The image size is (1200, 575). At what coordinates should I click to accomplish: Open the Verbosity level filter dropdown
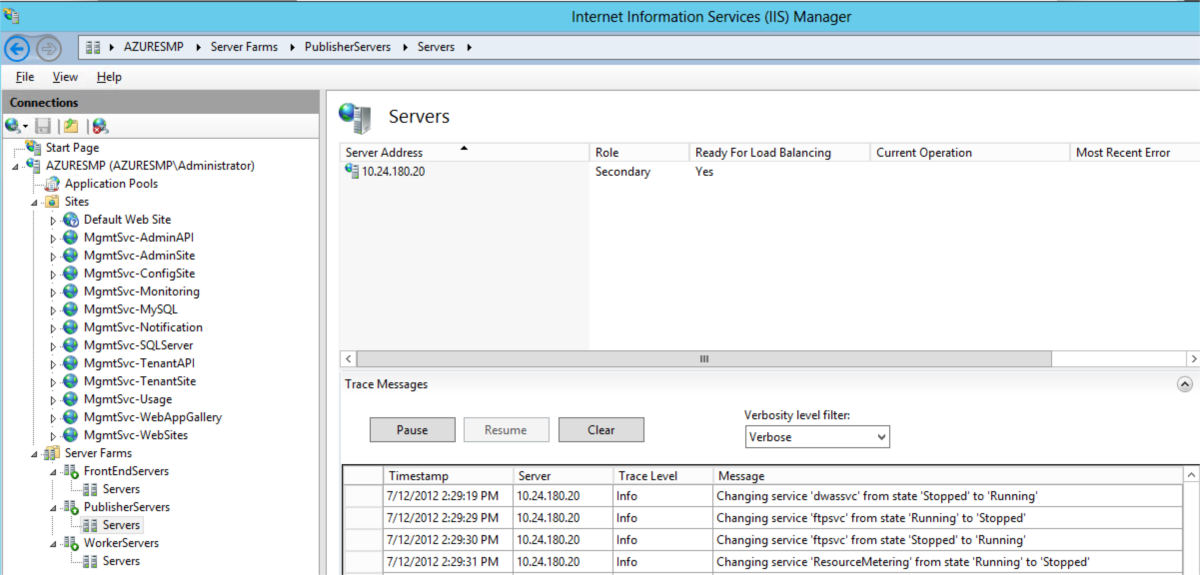pos(817,437)
